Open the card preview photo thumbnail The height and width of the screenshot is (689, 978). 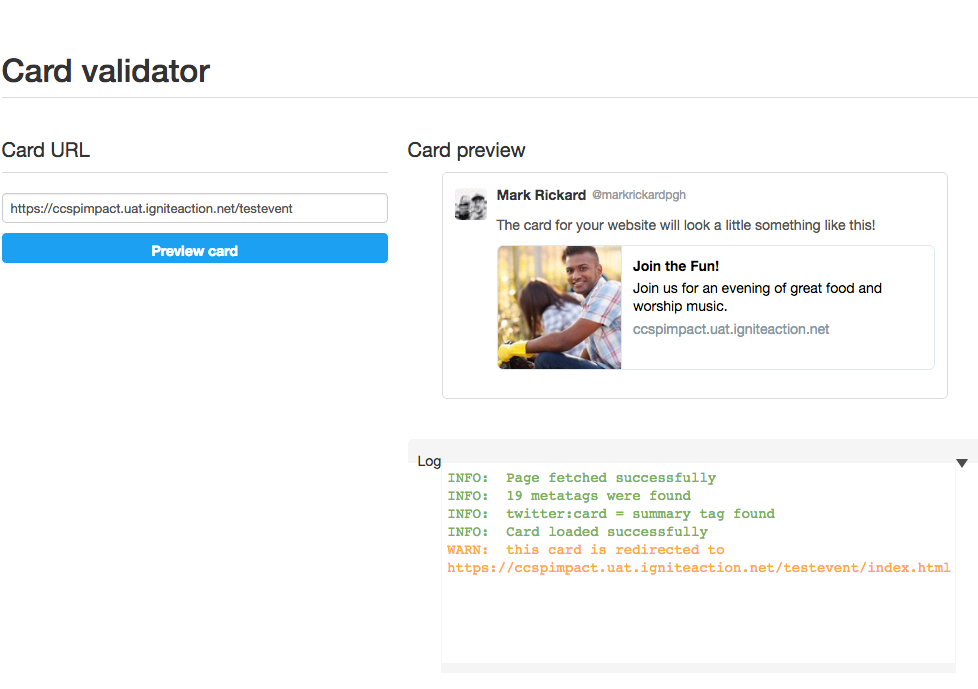pyautogui.click(x=559, y=307)
